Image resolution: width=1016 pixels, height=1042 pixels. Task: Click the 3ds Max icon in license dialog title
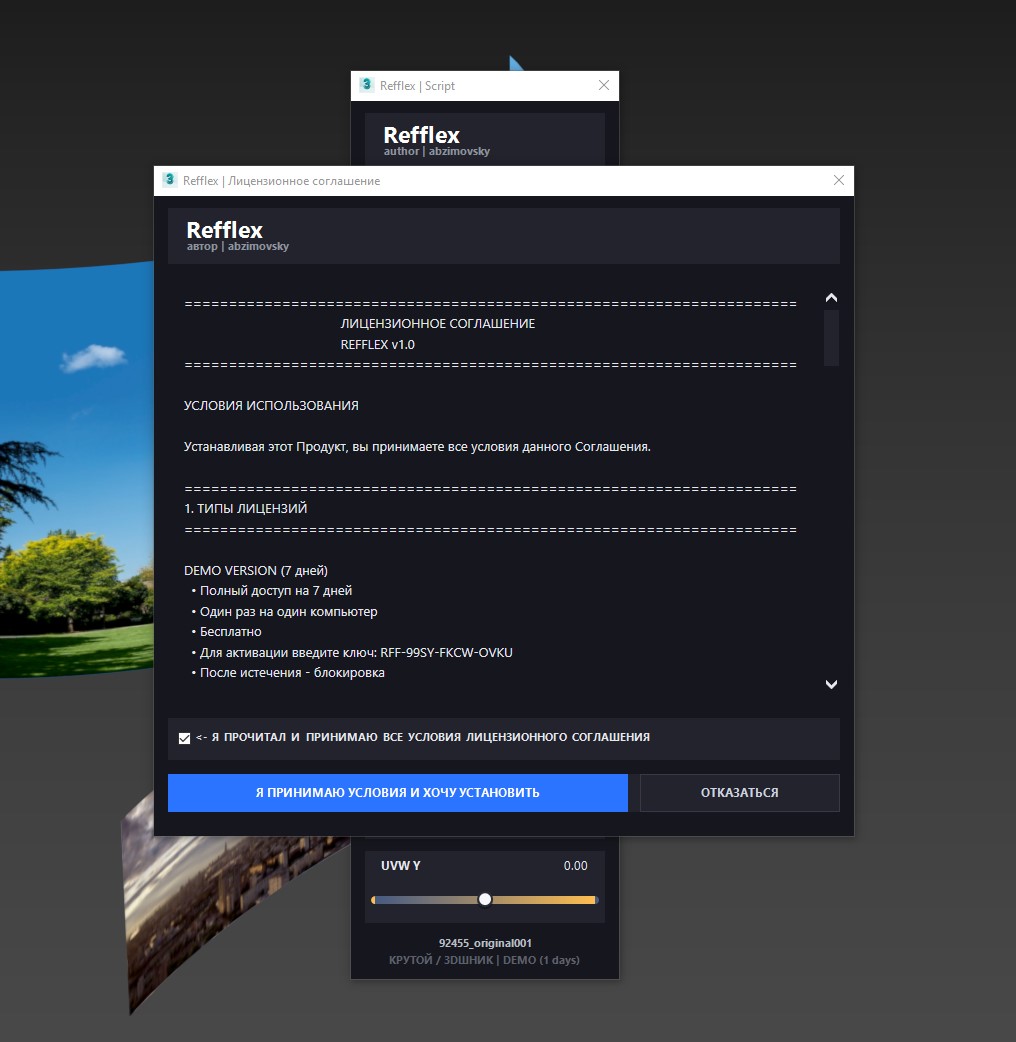(x=169, y=179)
